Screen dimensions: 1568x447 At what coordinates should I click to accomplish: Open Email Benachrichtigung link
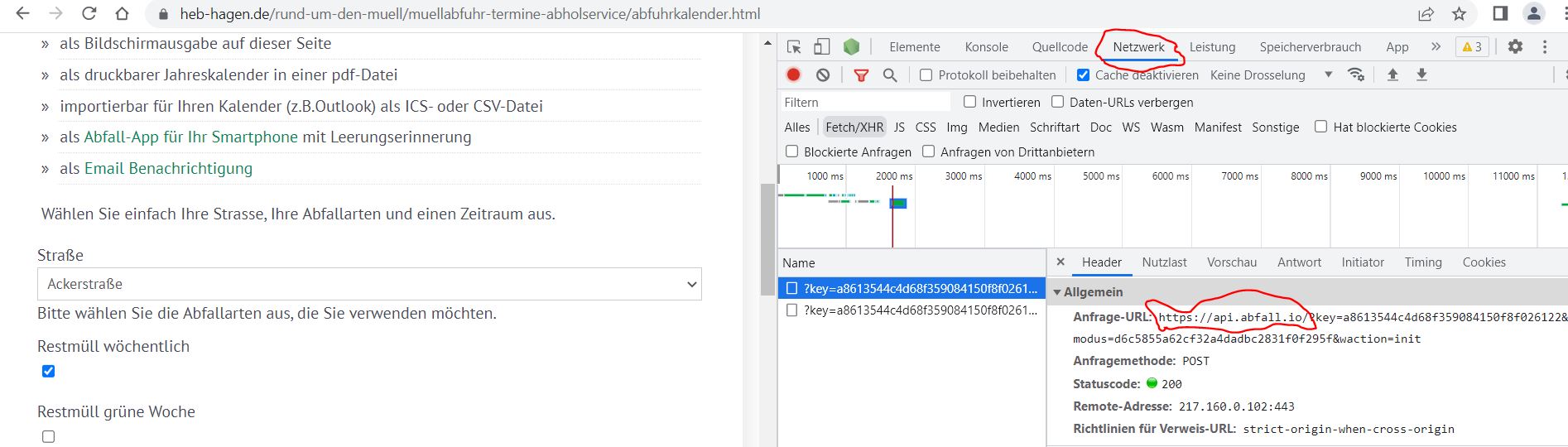click(168, 168)
